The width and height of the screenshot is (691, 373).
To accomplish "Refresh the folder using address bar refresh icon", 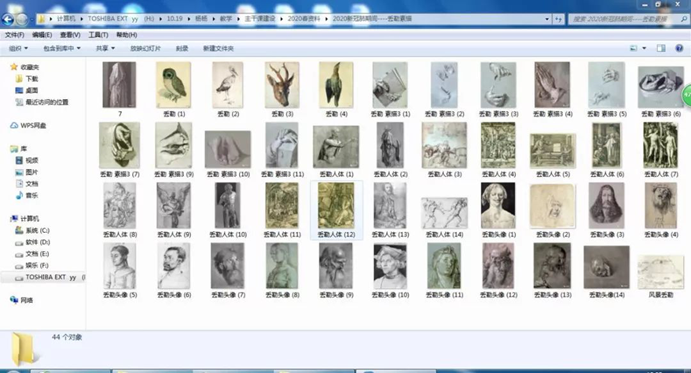I will click(558, 19).
